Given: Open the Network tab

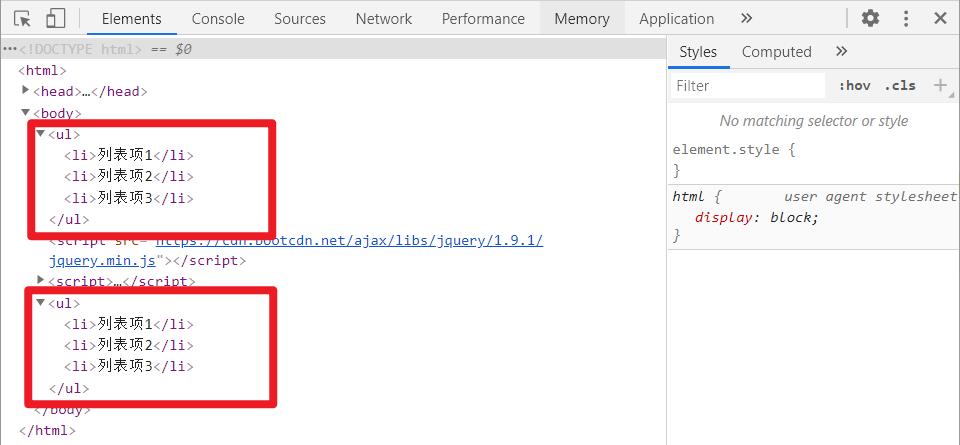Looking at the screenshot, I should coord(383,18).
